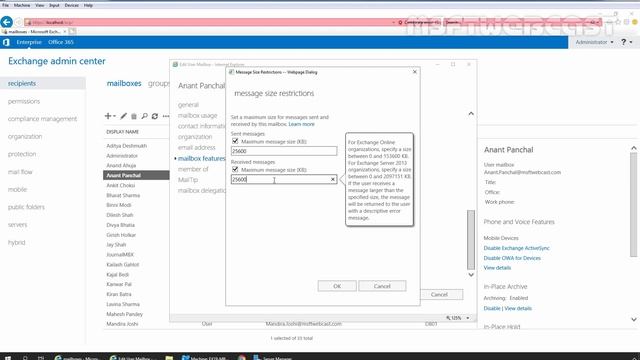Select public folders in left navigation
This screenshot has height=360, width=640.
click(26, 207)
